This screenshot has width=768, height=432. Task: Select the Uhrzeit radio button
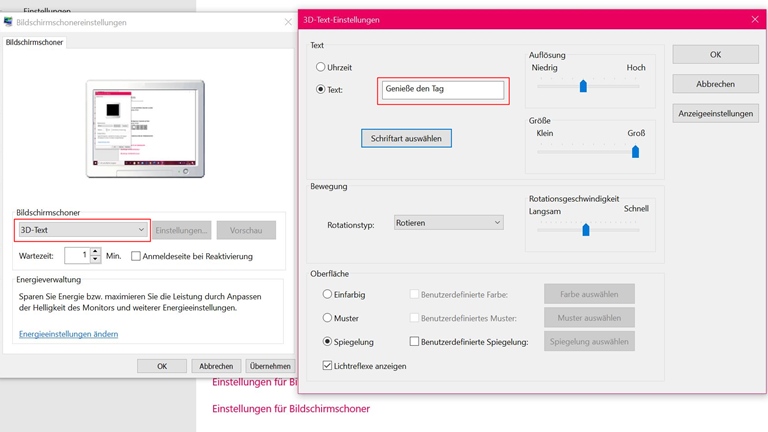coord(321,67)
